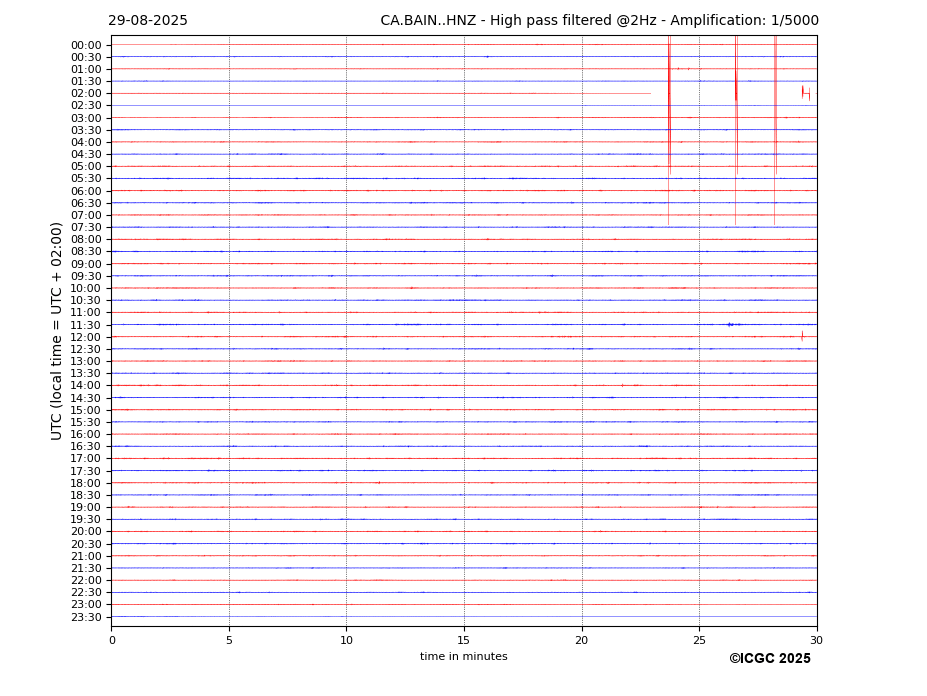Click the x-axis tick label 30
Viewport: 927px width, 696px height.
coord(816,640)
